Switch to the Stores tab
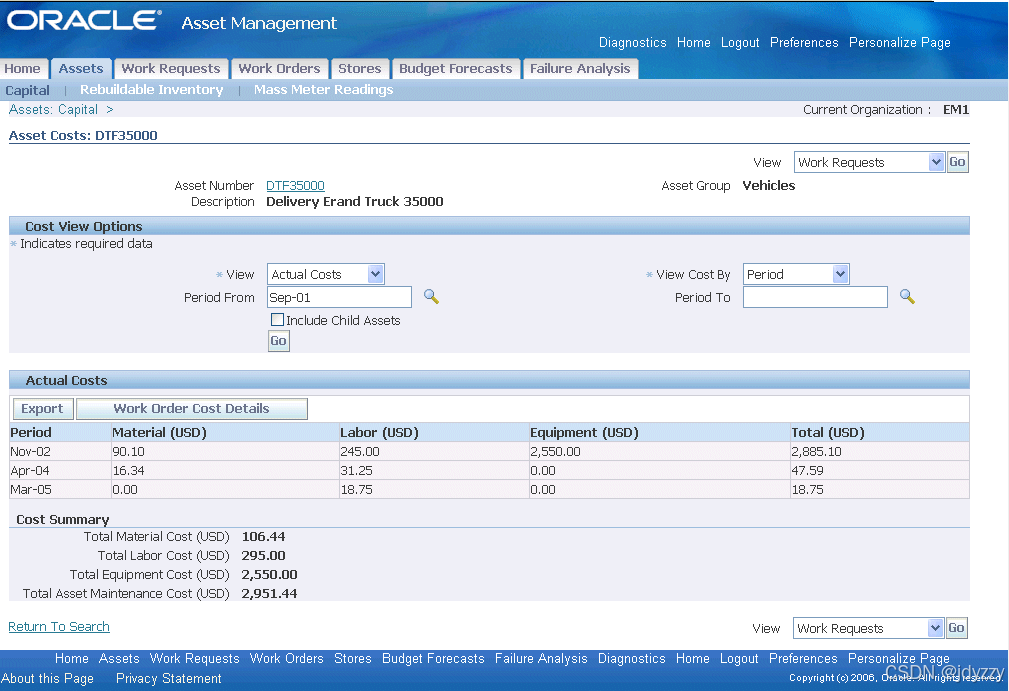Viewport: 1009px width, 691px height. pos(360,68)
